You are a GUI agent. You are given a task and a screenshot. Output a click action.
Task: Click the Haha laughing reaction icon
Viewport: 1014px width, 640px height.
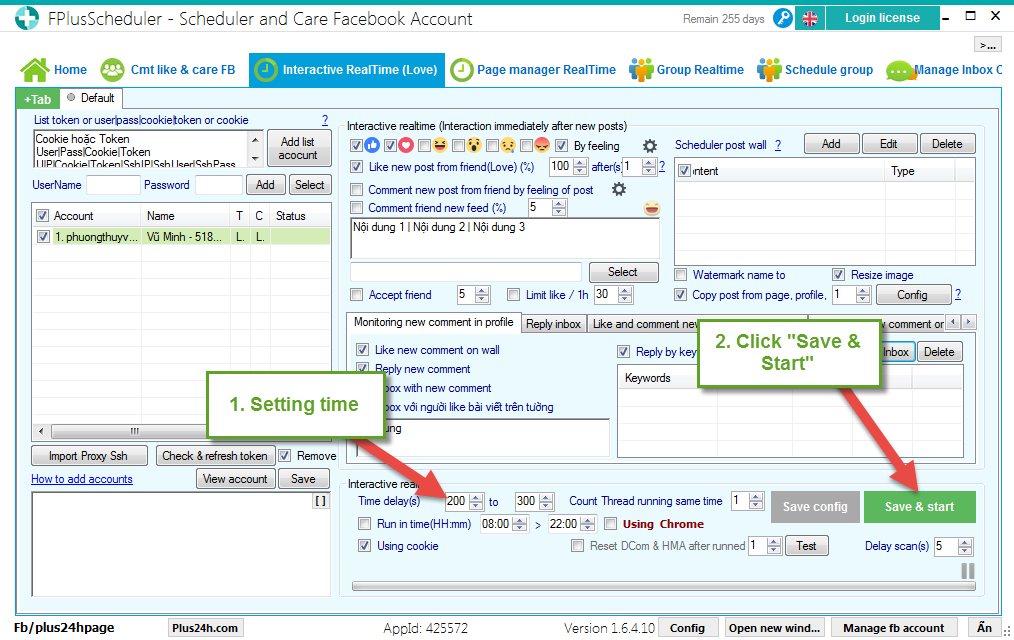click(440, 145)
